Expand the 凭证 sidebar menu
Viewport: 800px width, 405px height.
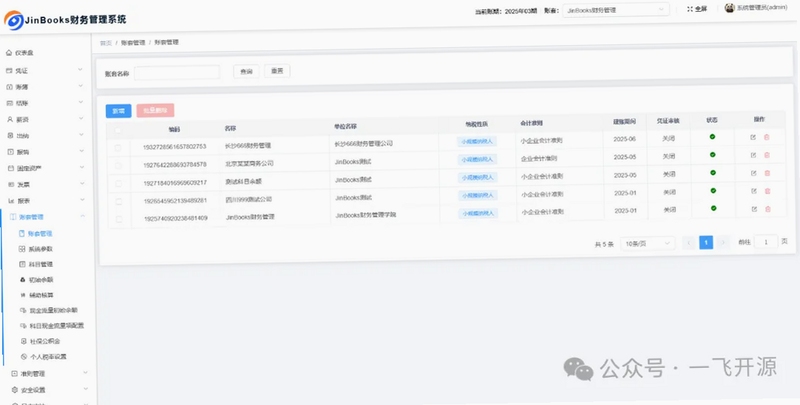click(45, 70)
